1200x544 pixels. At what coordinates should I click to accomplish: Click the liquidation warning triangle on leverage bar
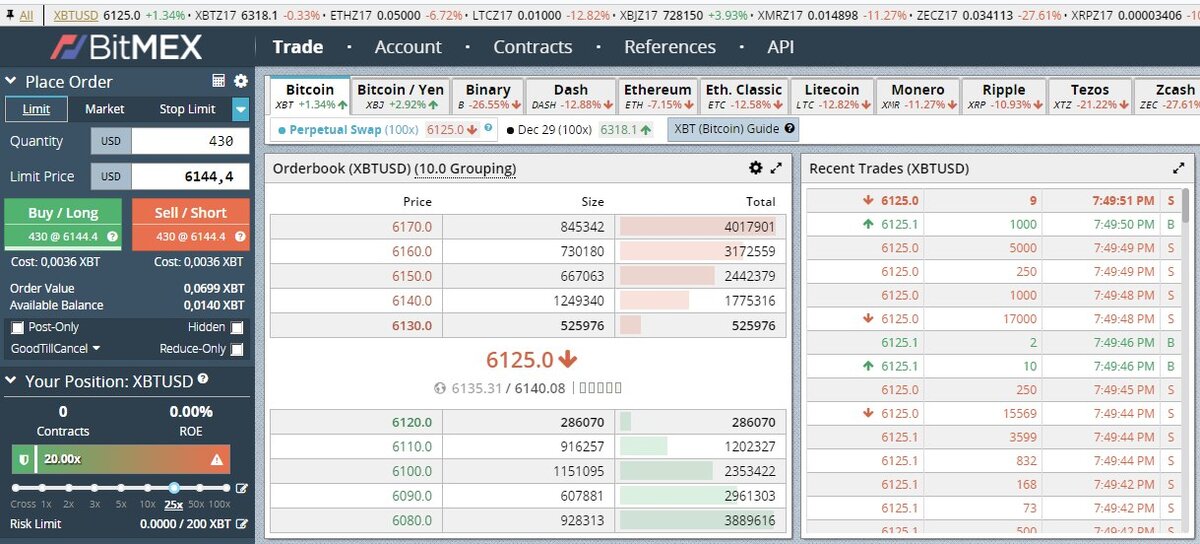(217, 460)
